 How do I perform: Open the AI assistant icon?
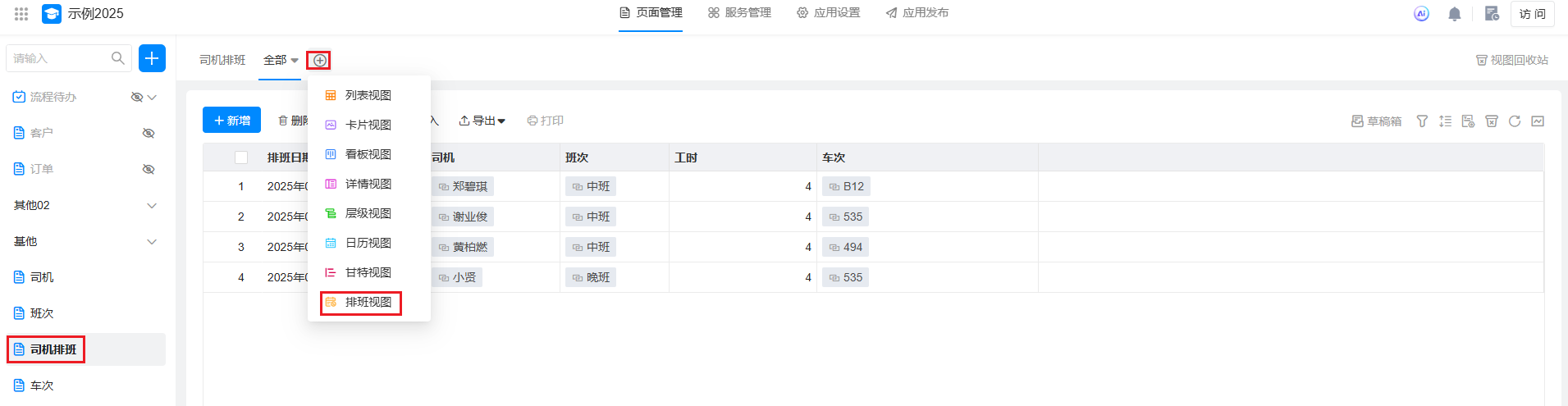point(1421,14)
